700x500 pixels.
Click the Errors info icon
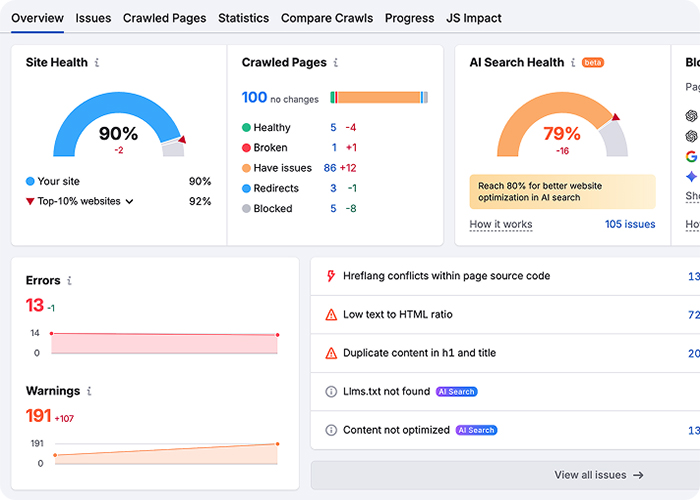pyautogui.click(x=70, y=281)
